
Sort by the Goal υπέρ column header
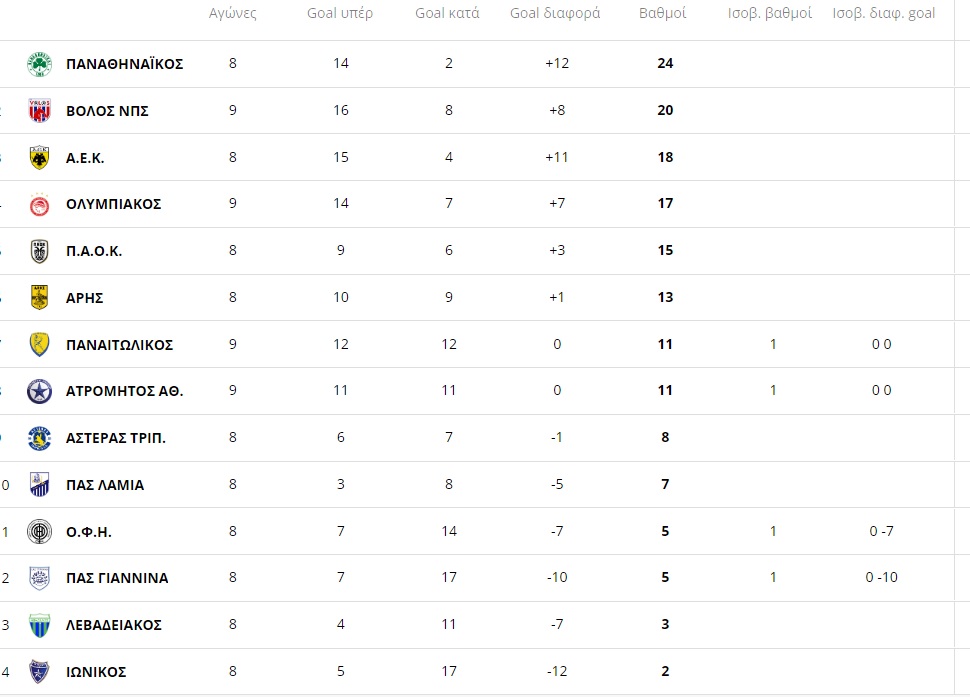tap(340, 13)
